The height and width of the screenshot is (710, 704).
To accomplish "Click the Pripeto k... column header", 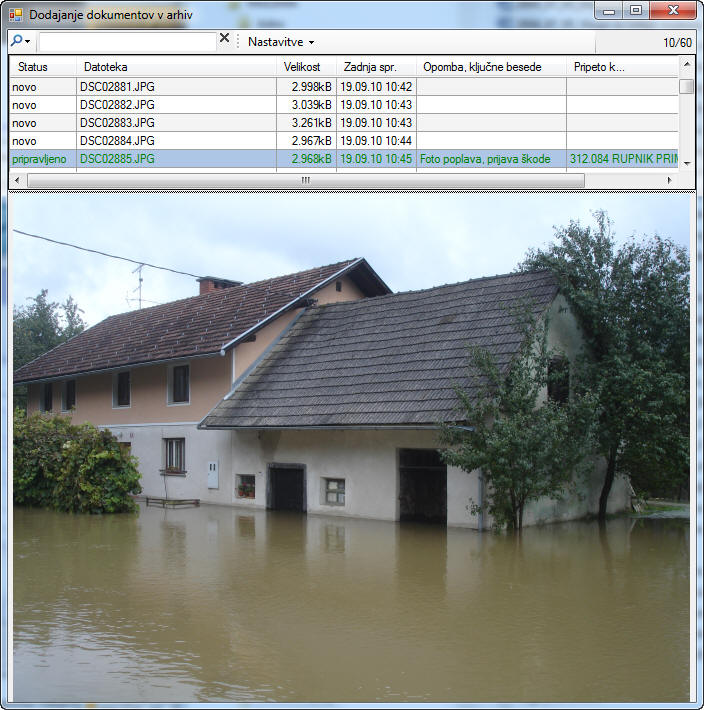I will [x=620, y=67].
